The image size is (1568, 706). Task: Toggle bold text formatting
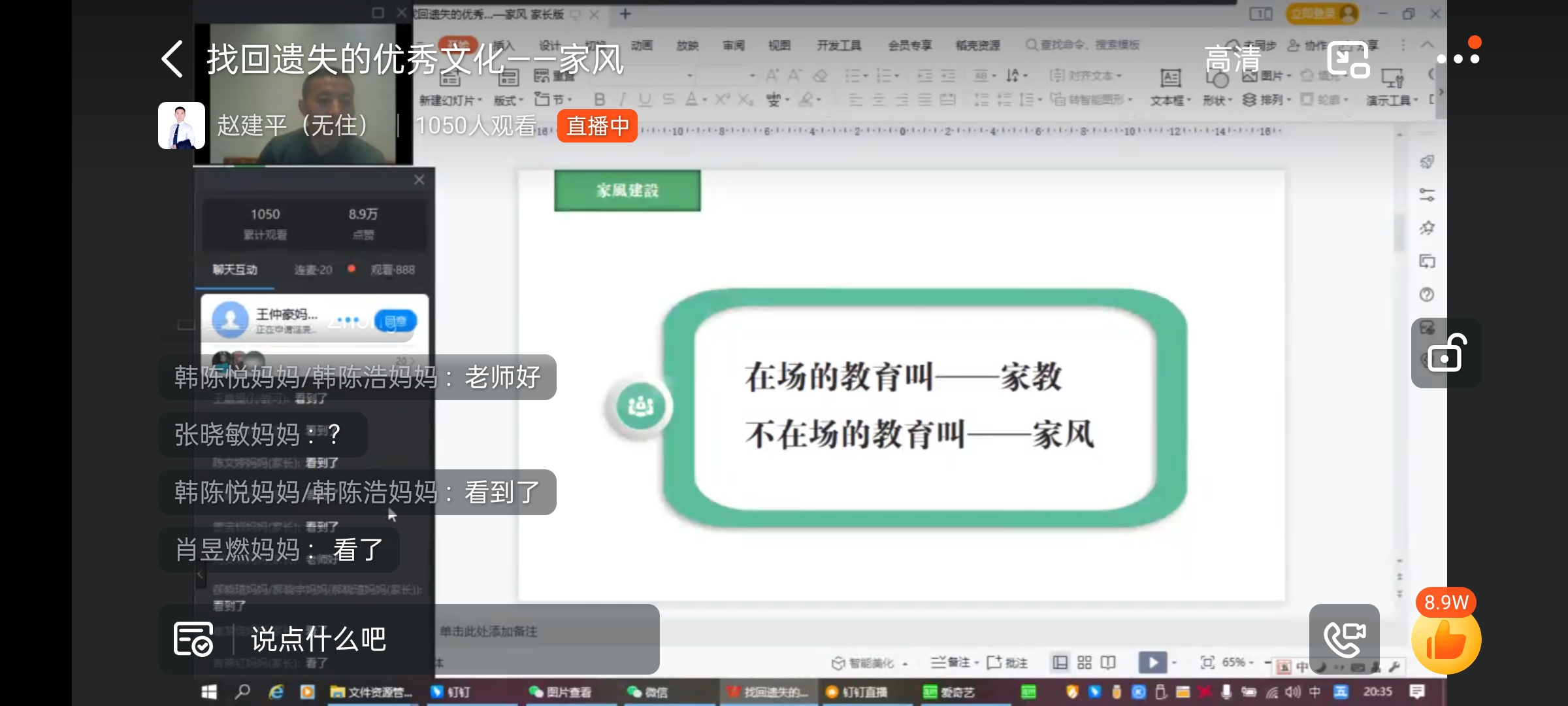[x=598, y=99]
